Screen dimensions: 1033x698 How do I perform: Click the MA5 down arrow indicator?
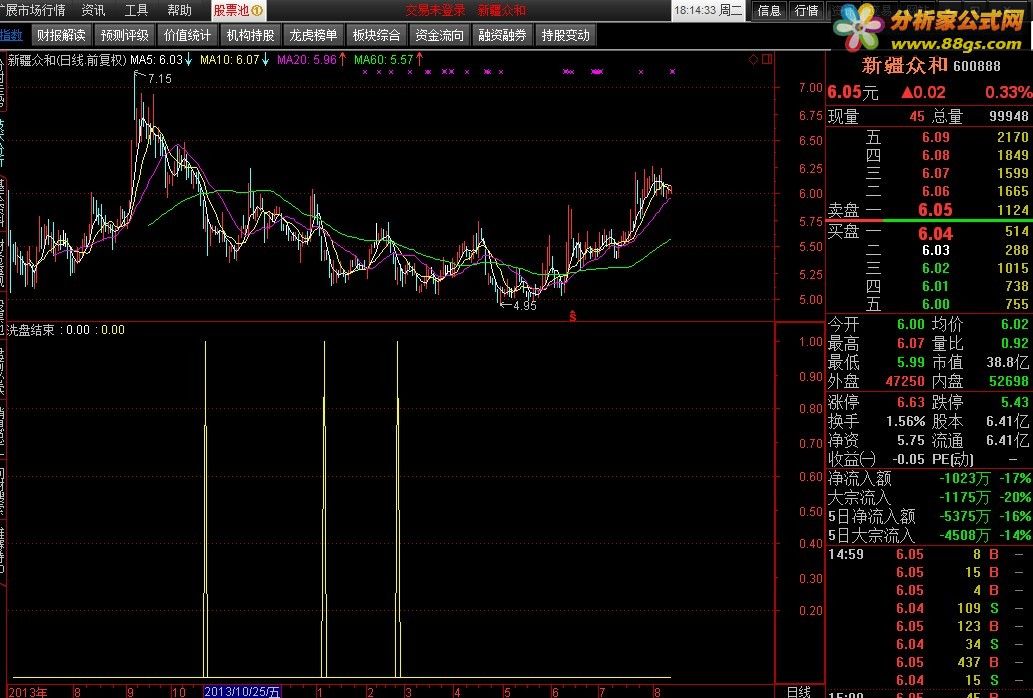(x=189, y=60)
